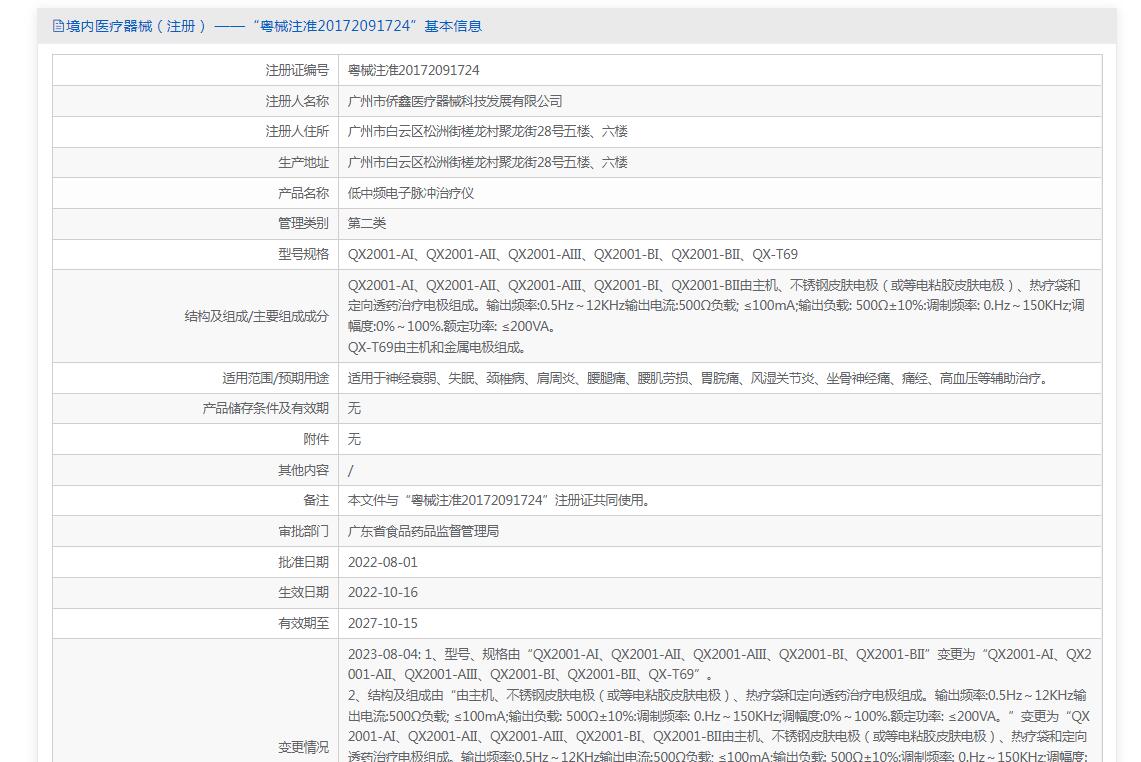Click the 结构及组成/主要组成成分 row label
The height and width of the screenshot is (762, 1141).
(256, 316)
